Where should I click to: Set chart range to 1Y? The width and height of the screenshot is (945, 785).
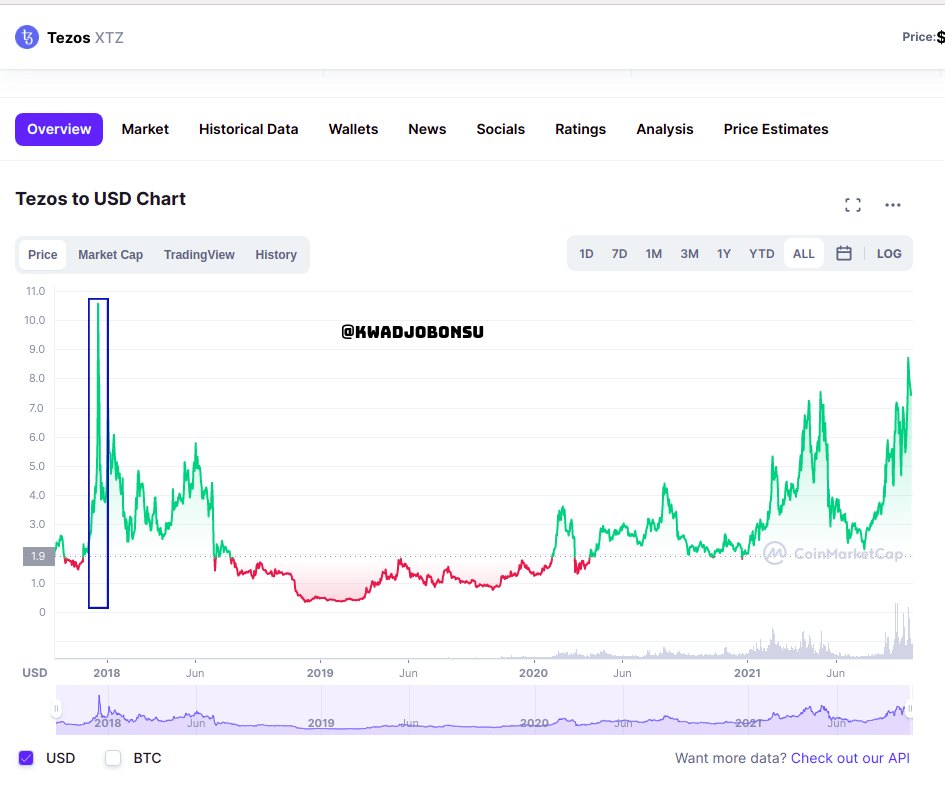pyautogui.click(x=724, y=254)
